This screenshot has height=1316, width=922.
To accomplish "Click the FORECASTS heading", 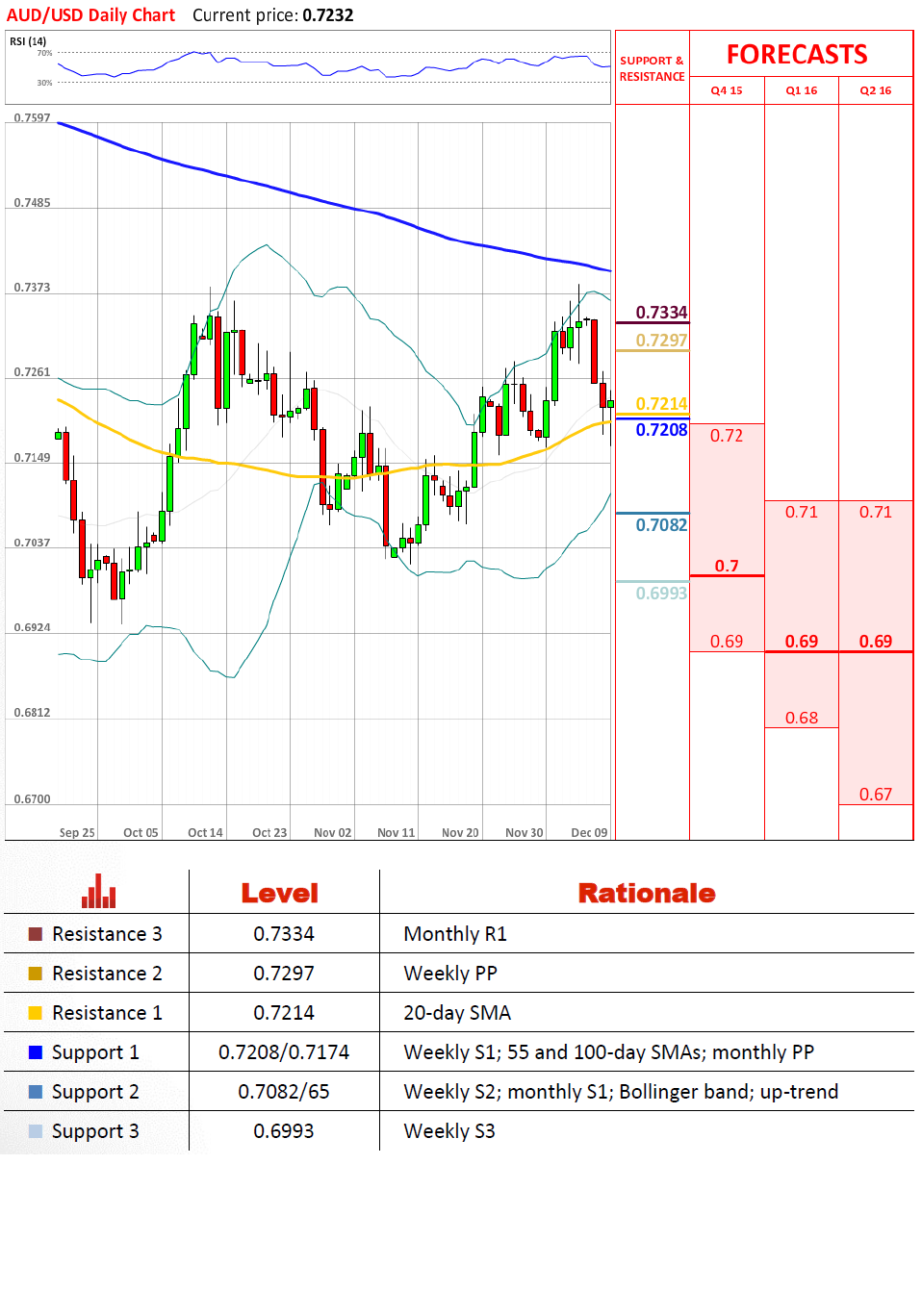I will [x=797, y=55].
